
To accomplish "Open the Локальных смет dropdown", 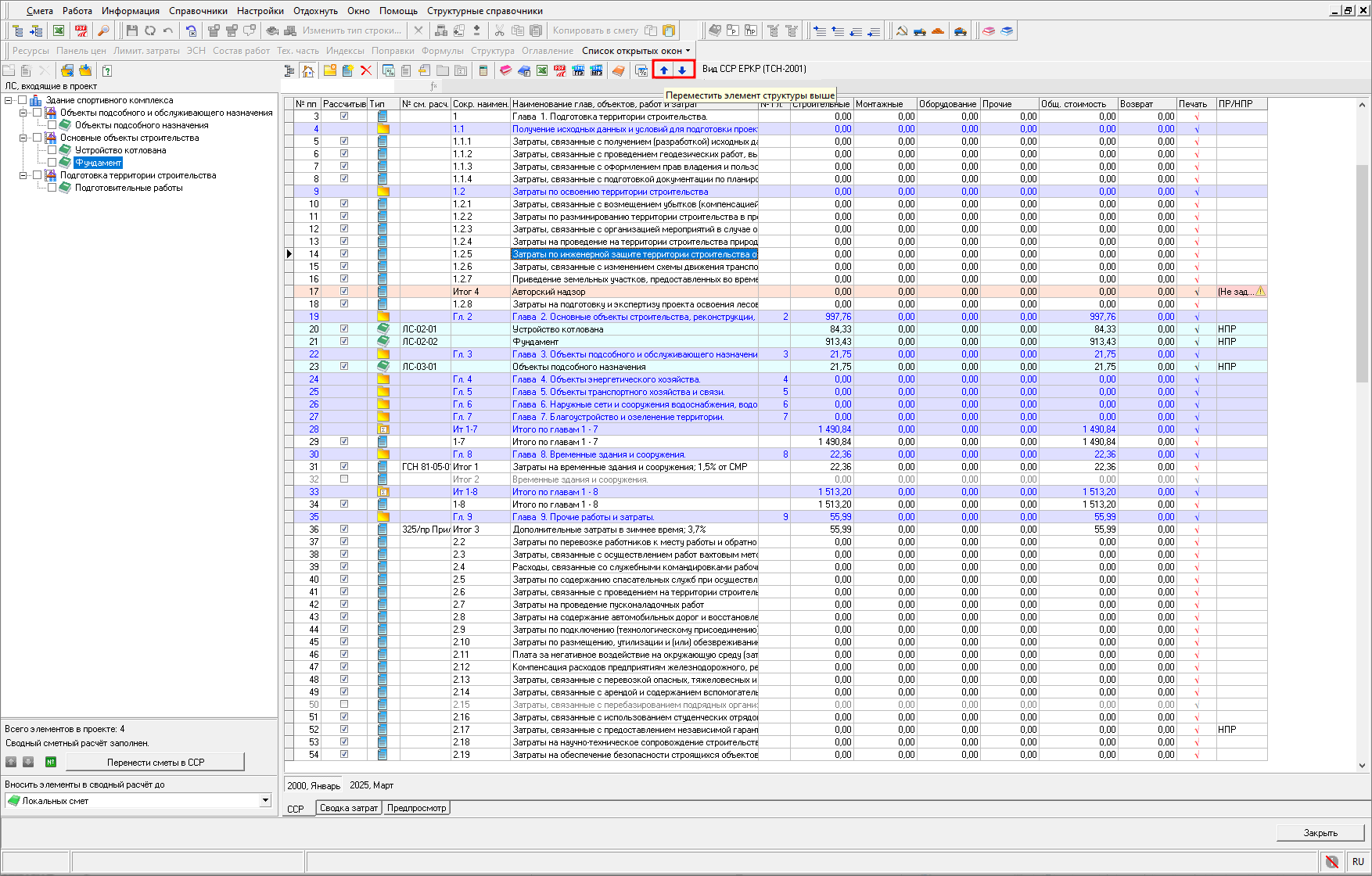I will (x=265, y=800).
